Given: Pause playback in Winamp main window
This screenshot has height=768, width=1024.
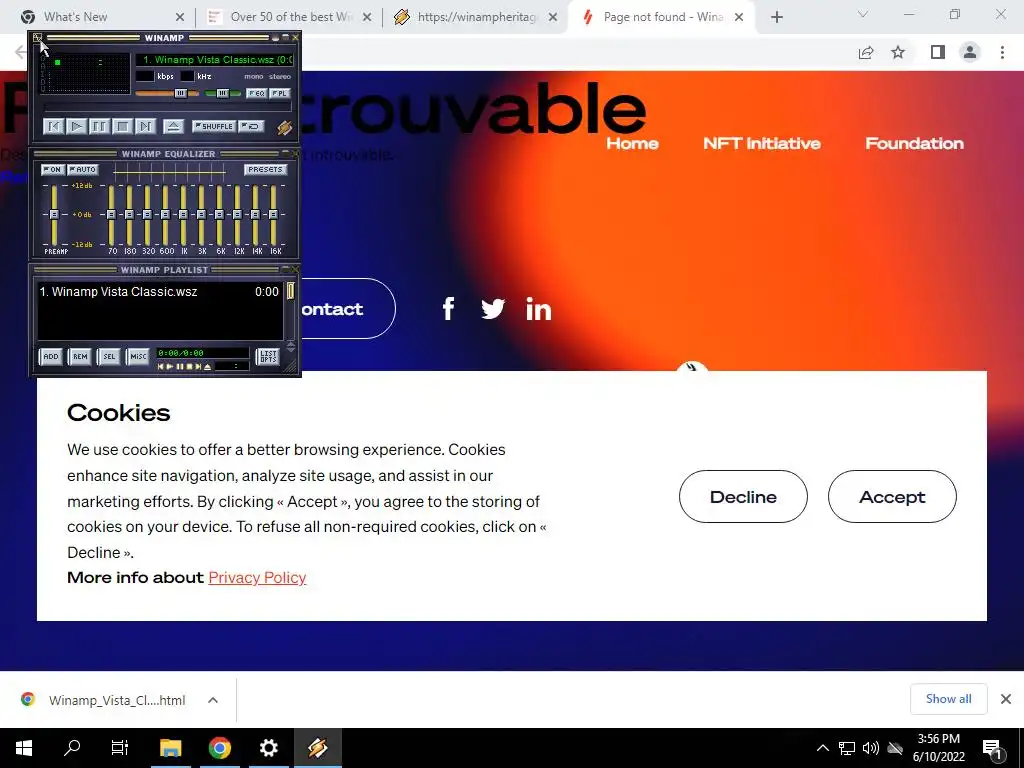Looking at the screenshot, I should pos(99,126).
